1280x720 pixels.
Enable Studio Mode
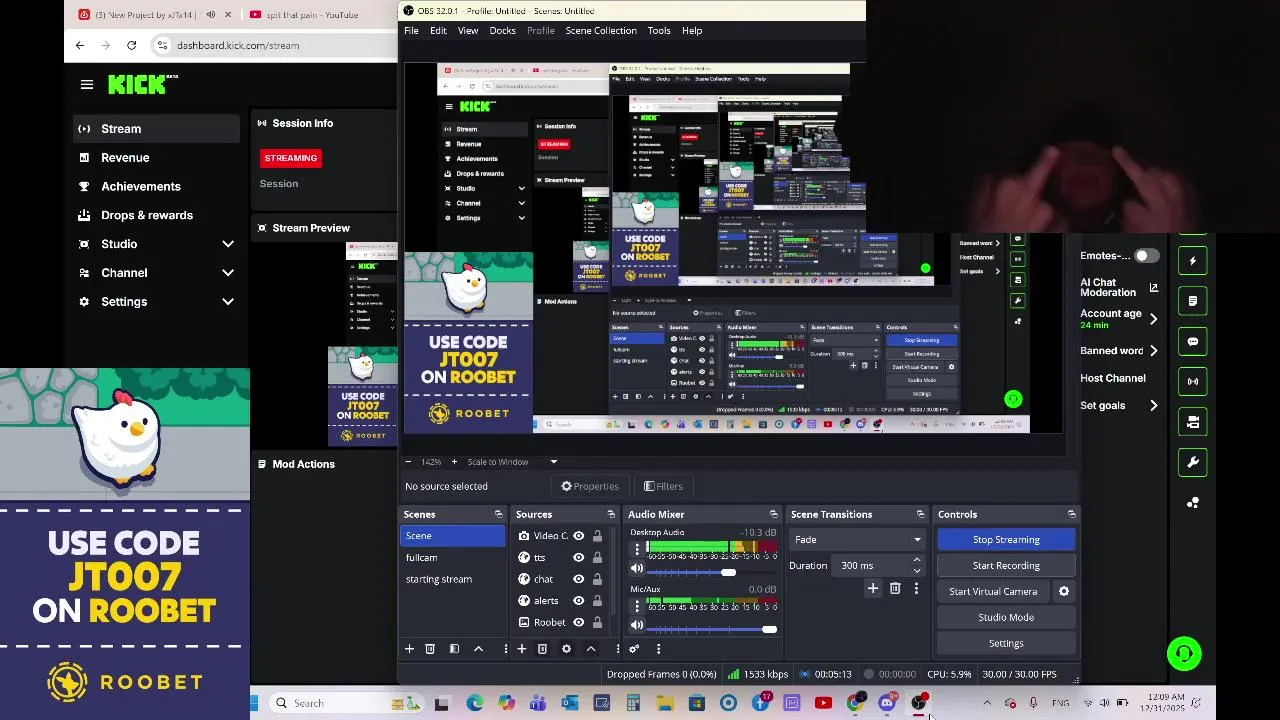[1006, 618]
